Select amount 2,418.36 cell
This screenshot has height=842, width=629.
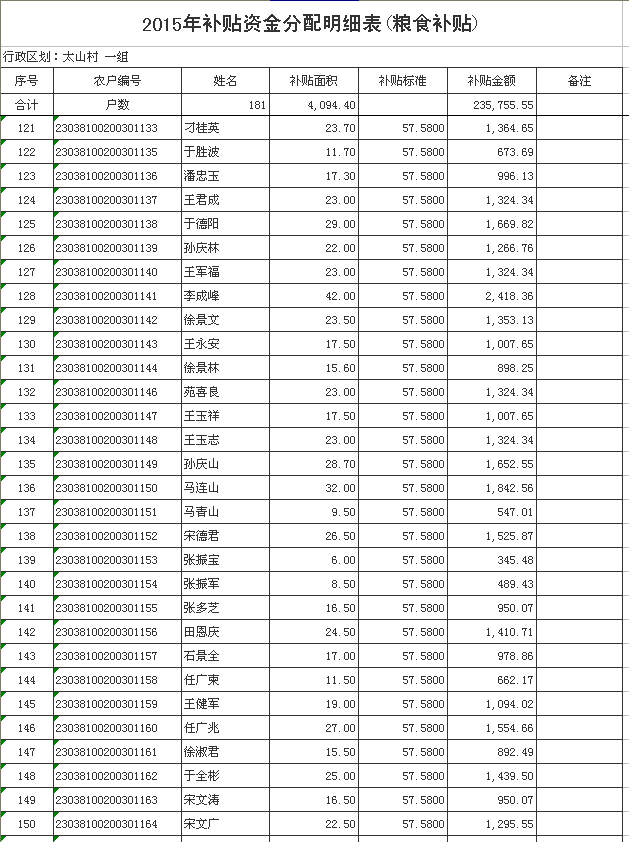tap(492, 296)
